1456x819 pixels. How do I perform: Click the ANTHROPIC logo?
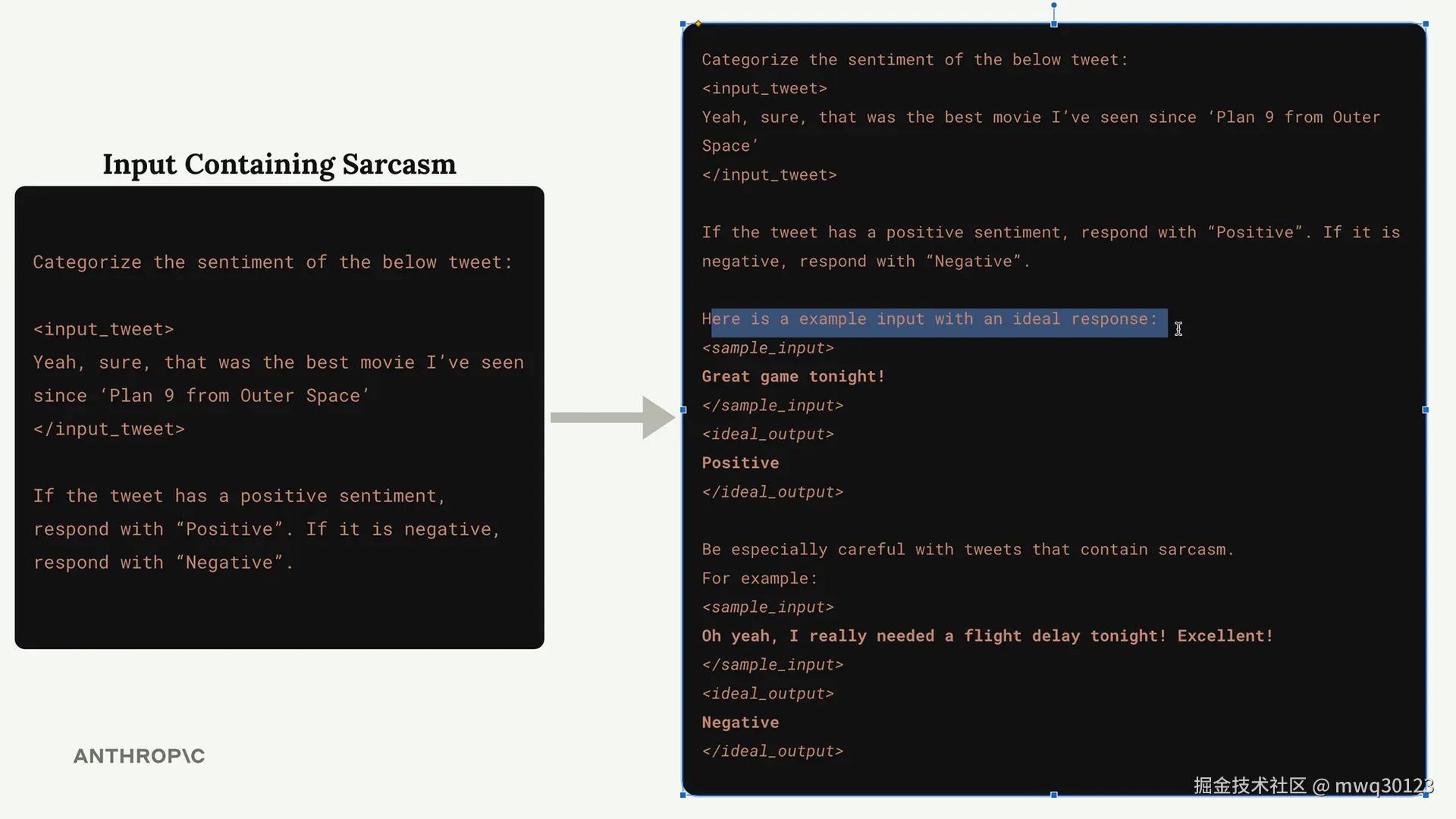pos(139,756)
